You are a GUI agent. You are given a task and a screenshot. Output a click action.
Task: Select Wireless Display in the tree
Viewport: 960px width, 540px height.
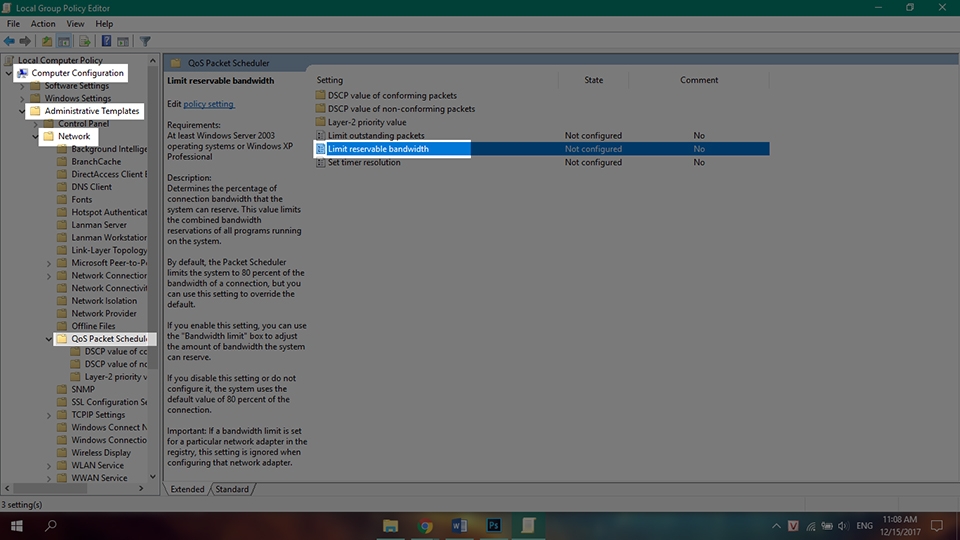[x=101, y=452]
